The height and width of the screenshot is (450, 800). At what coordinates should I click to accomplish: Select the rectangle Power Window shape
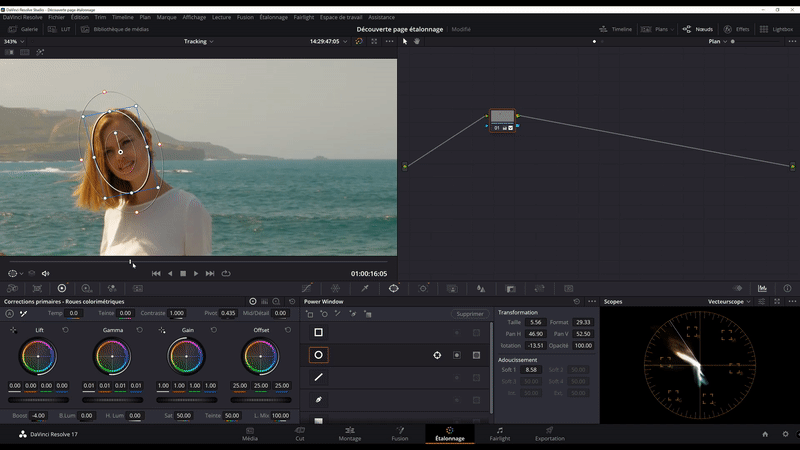pyautogui.click(x=318, y=332)
